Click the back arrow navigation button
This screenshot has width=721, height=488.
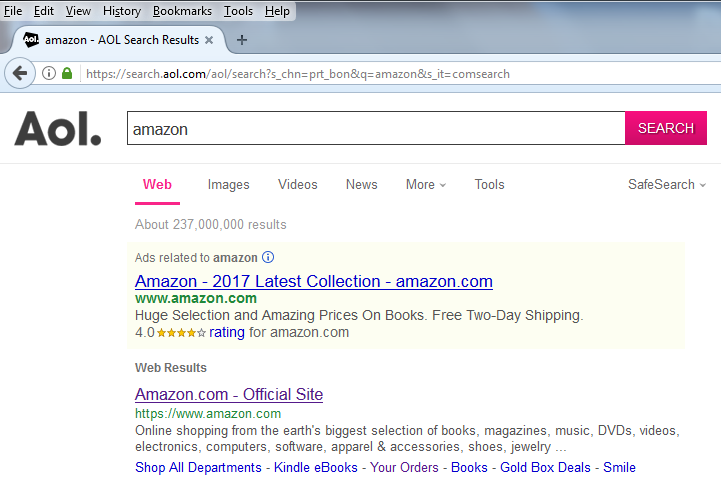[19, 73]
